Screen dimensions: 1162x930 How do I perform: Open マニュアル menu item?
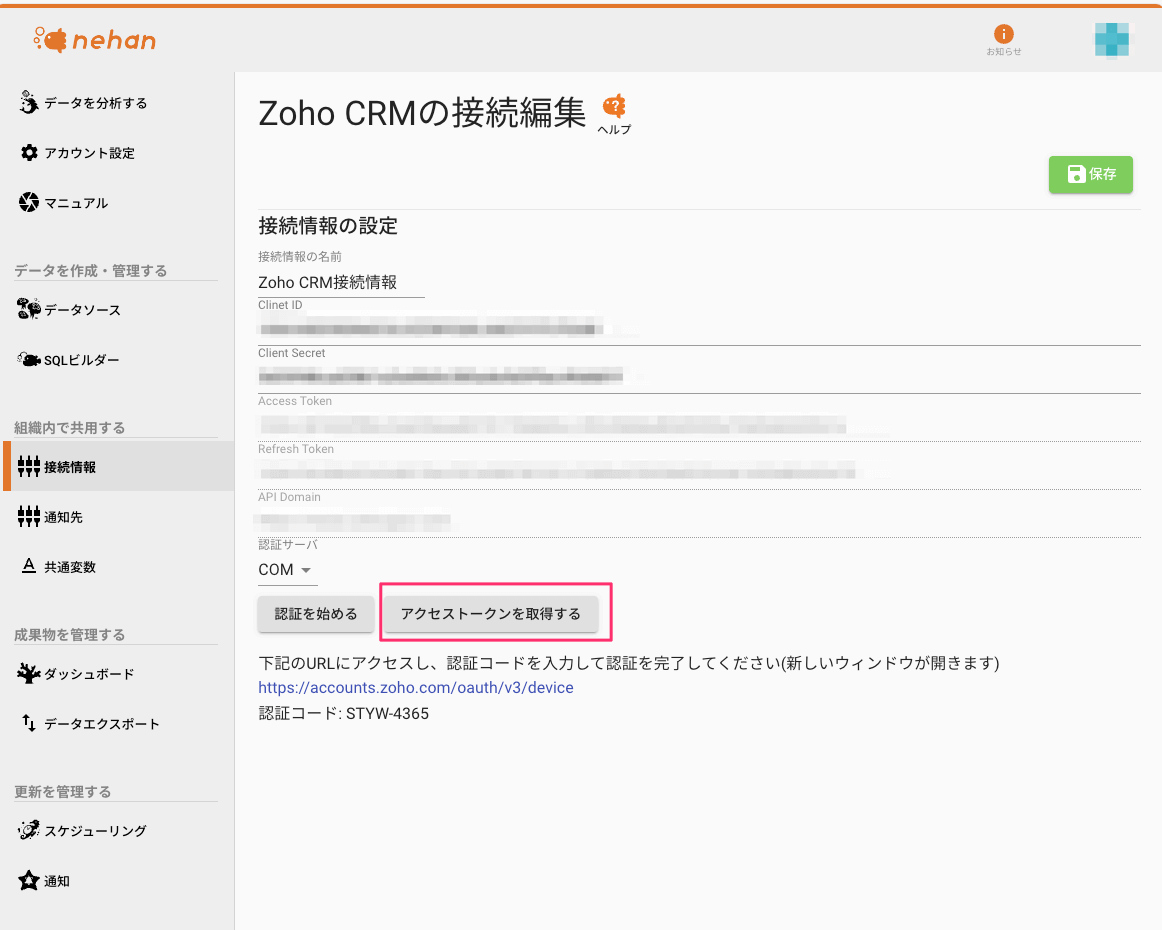(x=76, y=203)
